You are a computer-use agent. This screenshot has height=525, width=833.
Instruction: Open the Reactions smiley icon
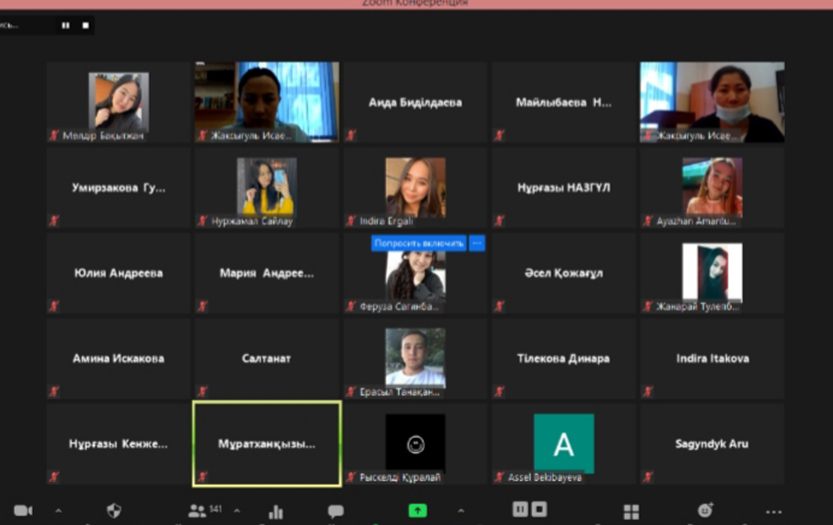point(705,510)
